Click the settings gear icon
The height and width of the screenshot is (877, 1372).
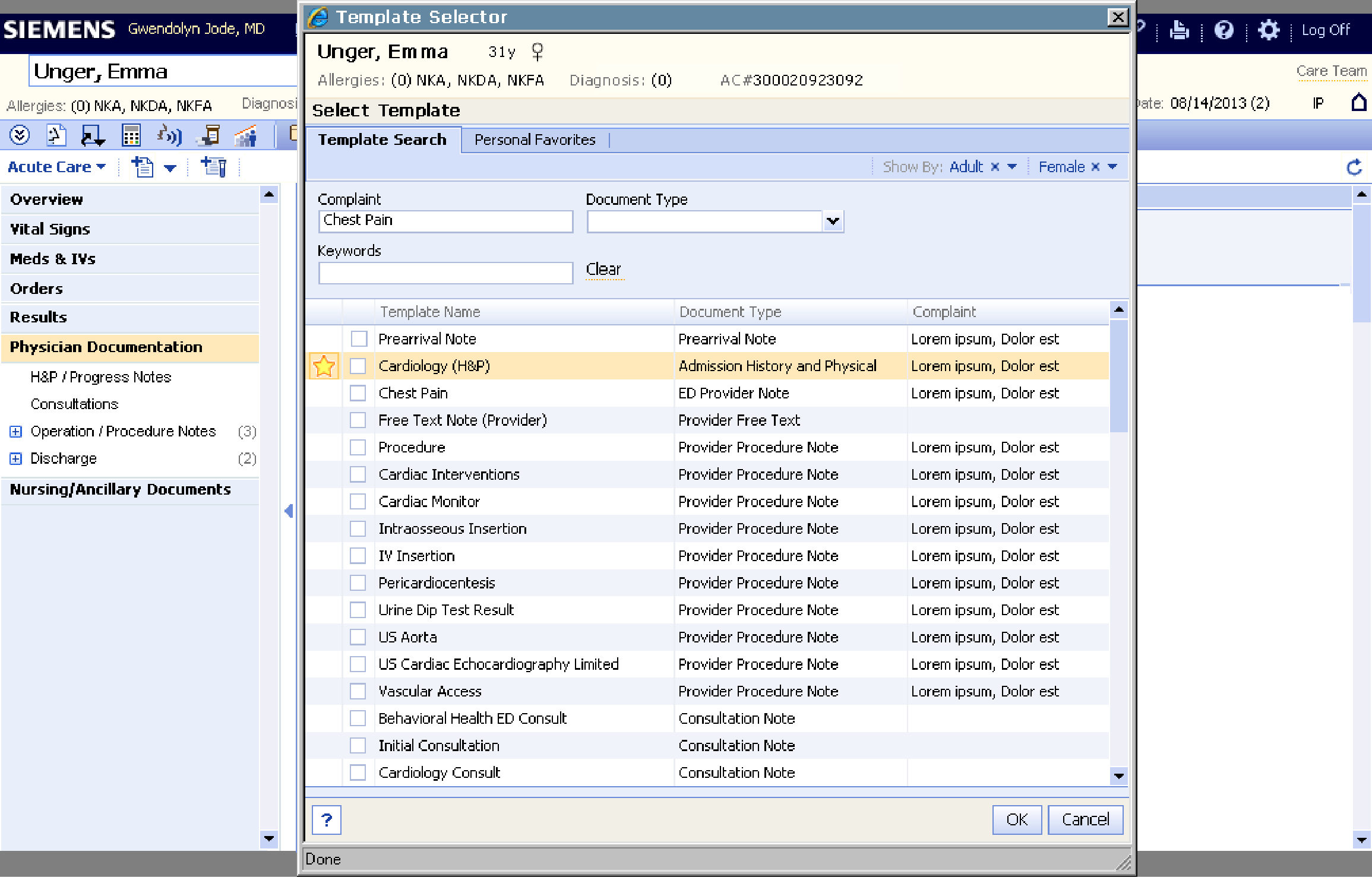pos(1268,30)
